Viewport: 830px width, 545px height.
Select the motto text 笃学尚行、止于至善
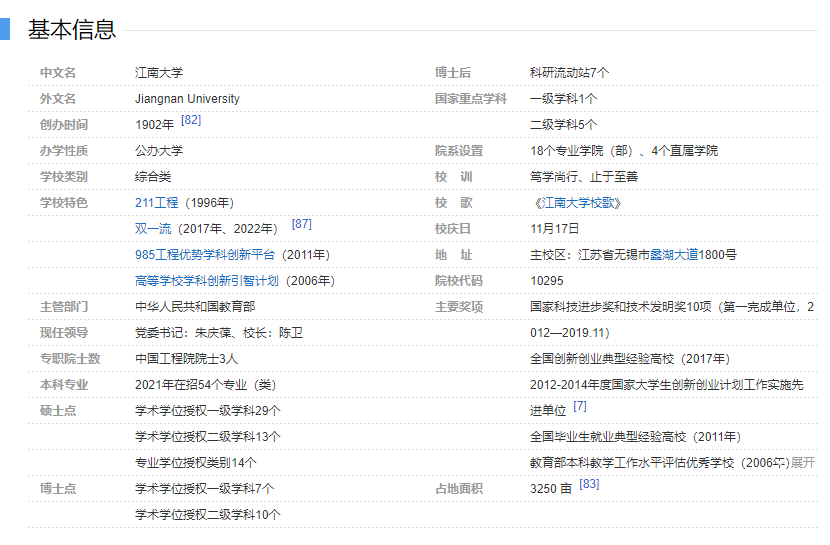coord(583,177)
